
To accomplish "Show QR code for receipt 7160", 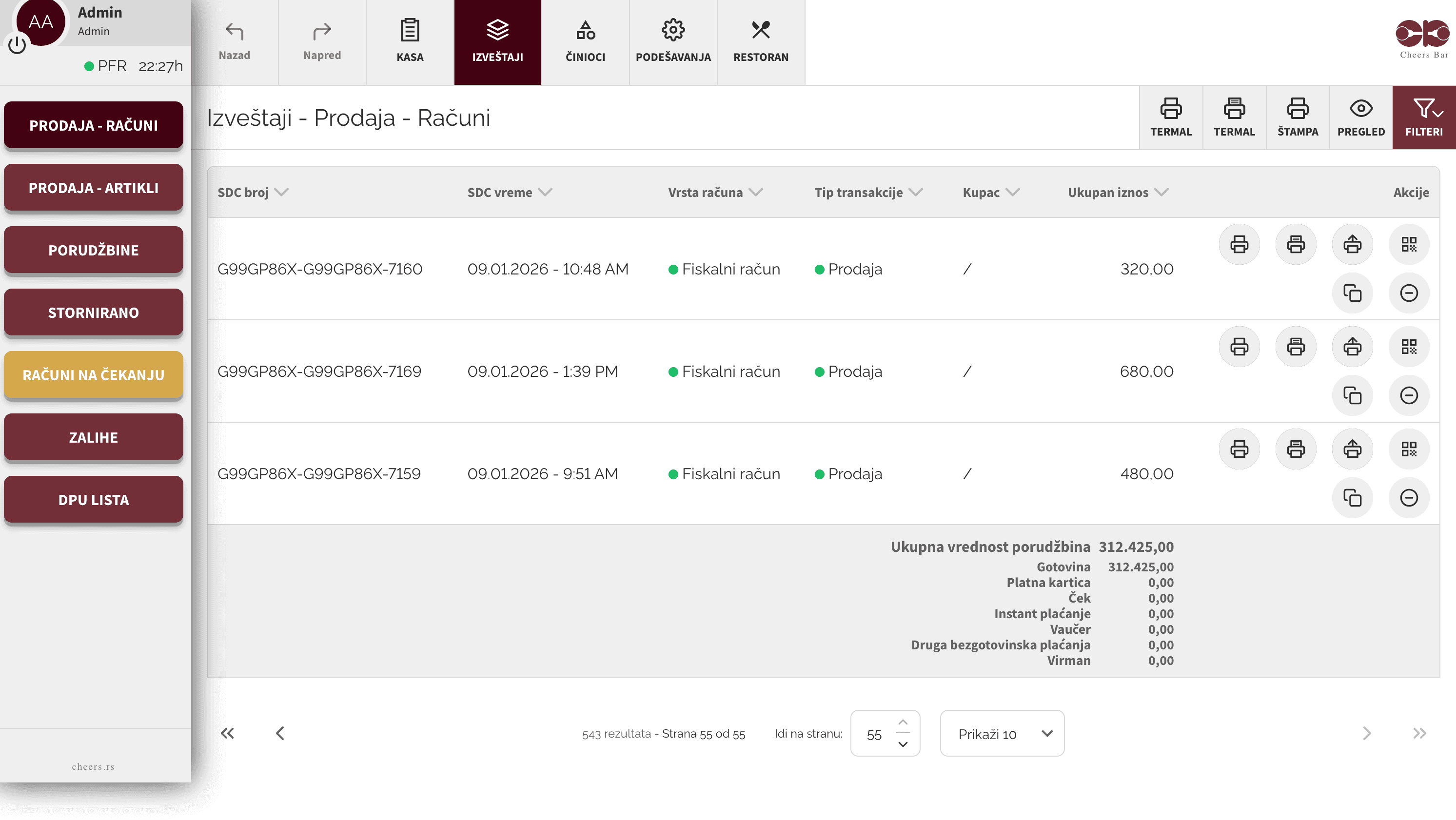I will (1409, 244).
